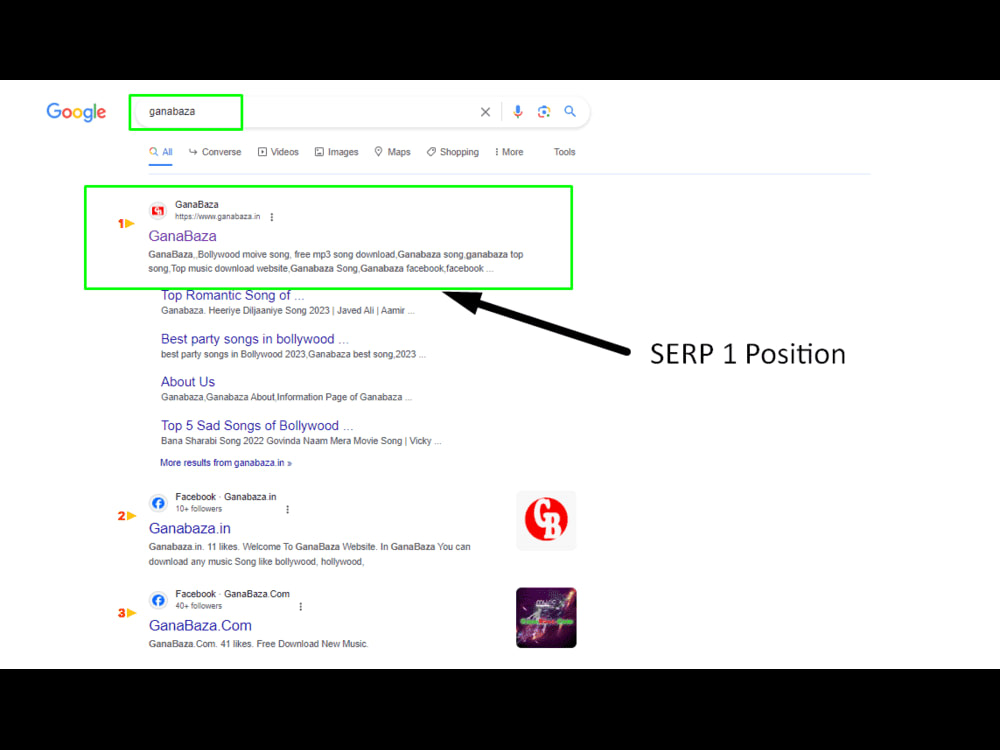Screen dimensions: 1000x750
Task: Switch to the Shopping tab
Action: tap(453, 152)
